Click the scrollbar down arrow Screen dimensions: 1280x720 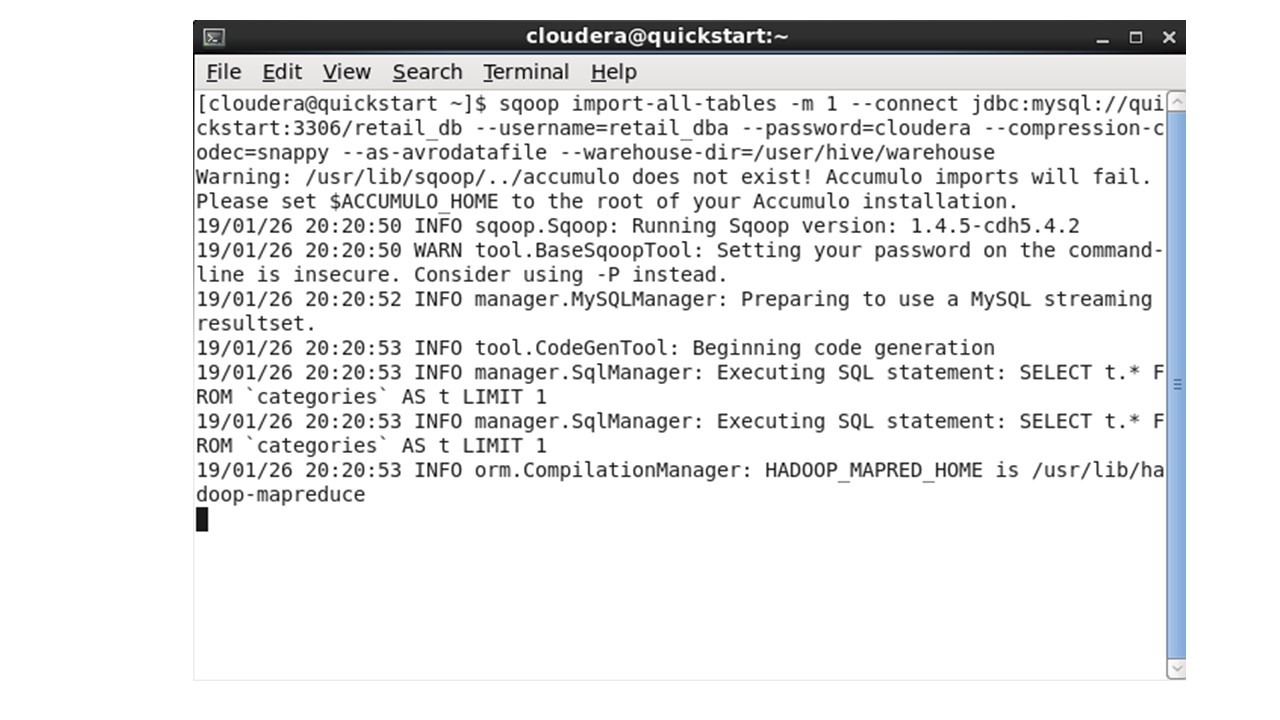1176,669
